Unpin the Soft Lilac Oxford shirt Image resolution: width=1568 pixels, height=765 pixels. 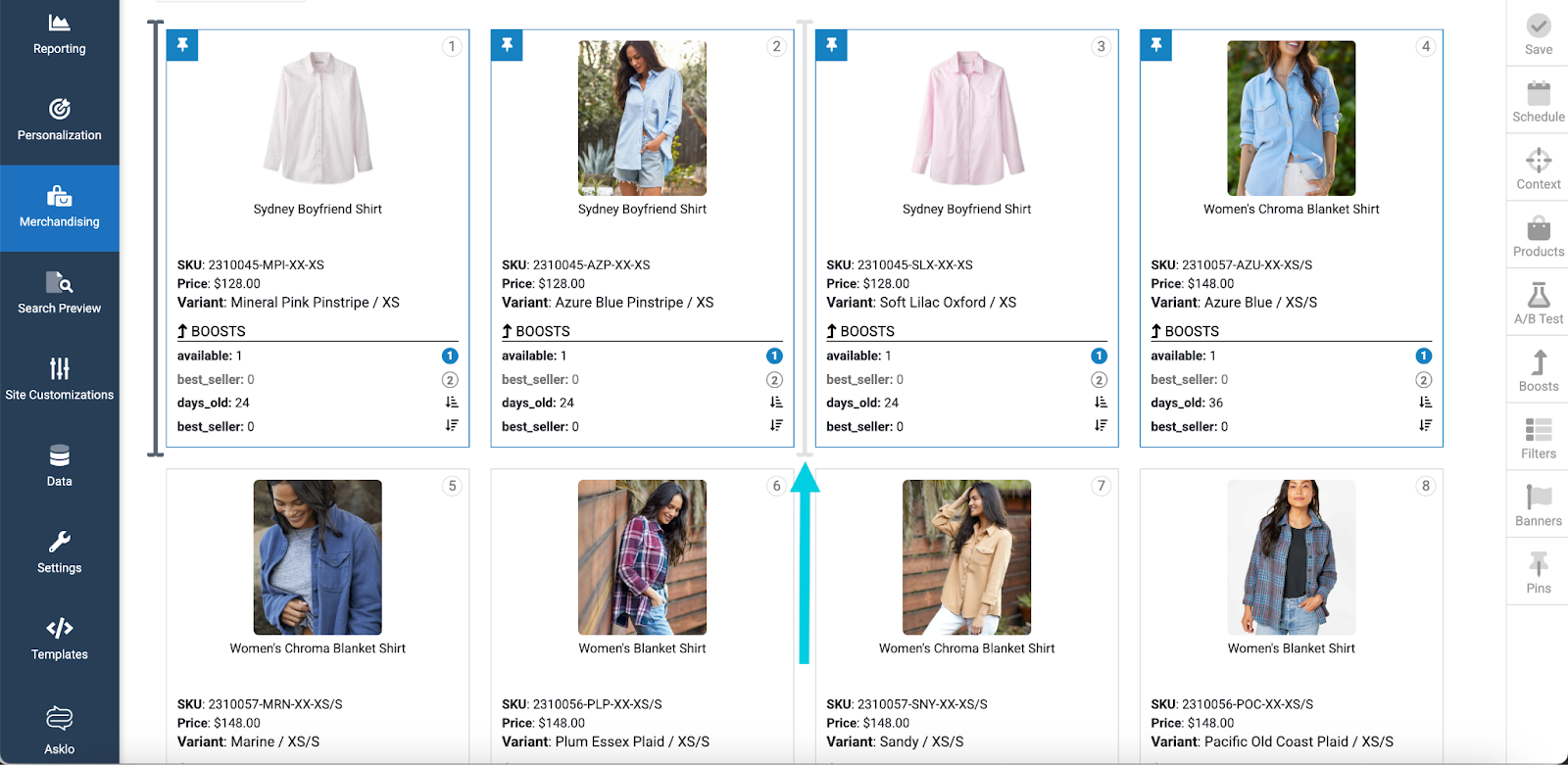tap(831, 45)
